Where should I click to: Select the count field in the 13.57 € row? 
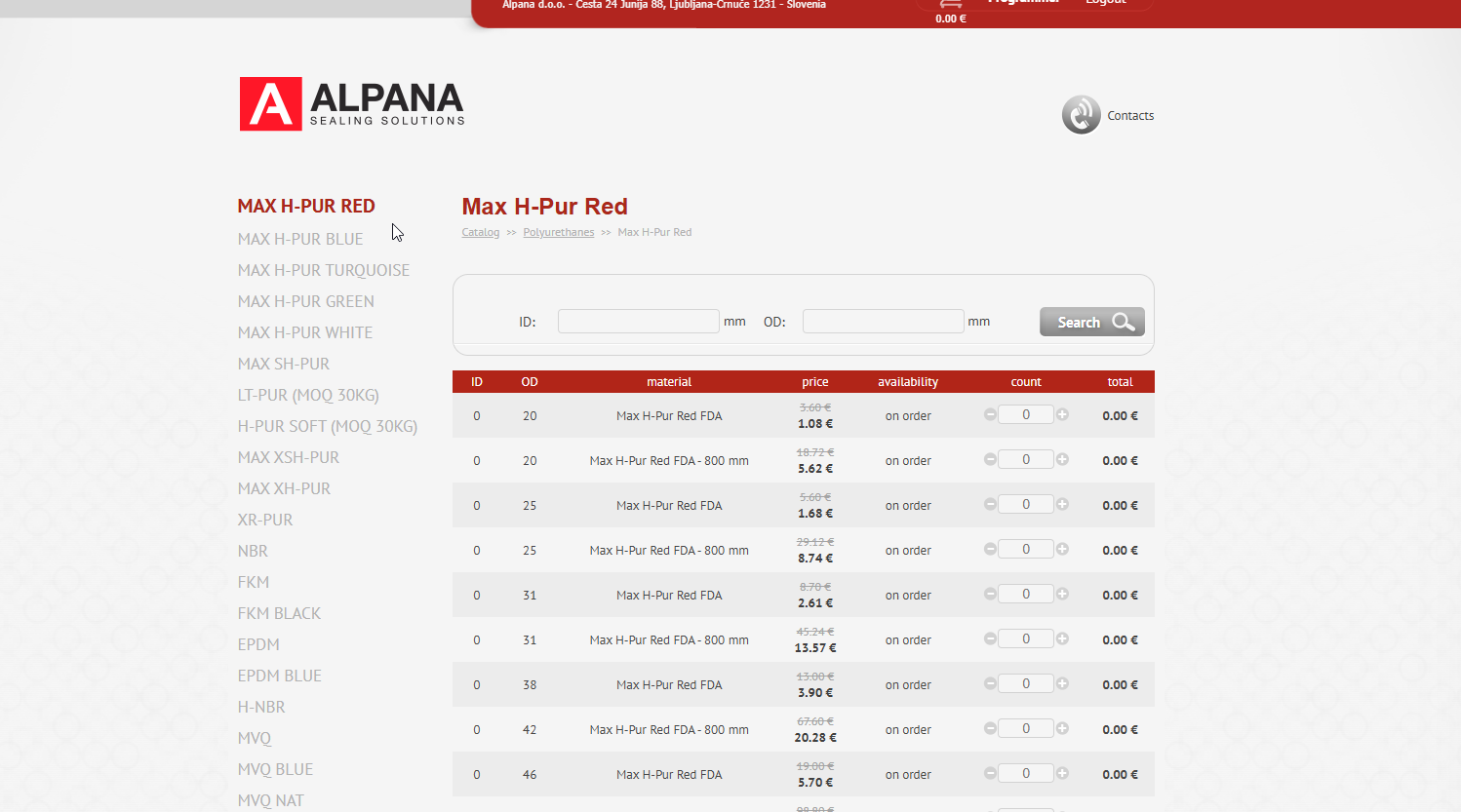(x=1026, y=638)
